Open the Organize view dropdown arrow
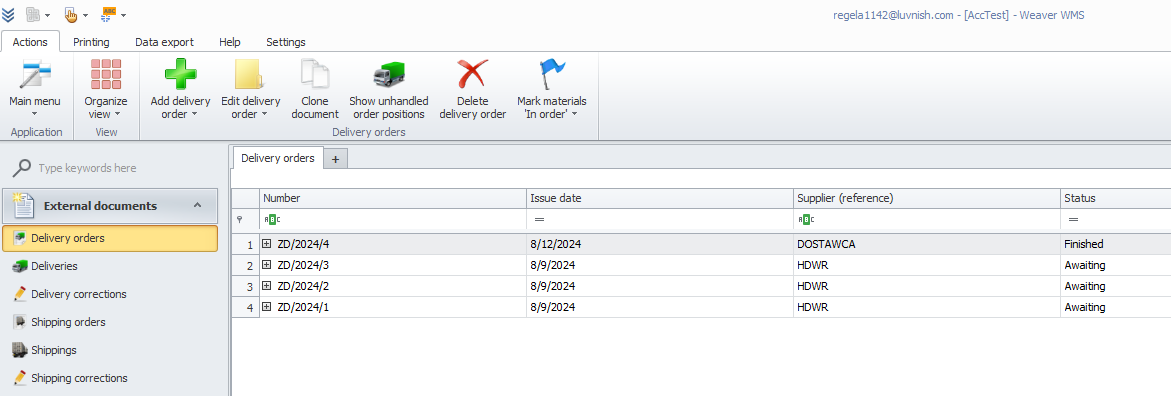 point(117,115)
